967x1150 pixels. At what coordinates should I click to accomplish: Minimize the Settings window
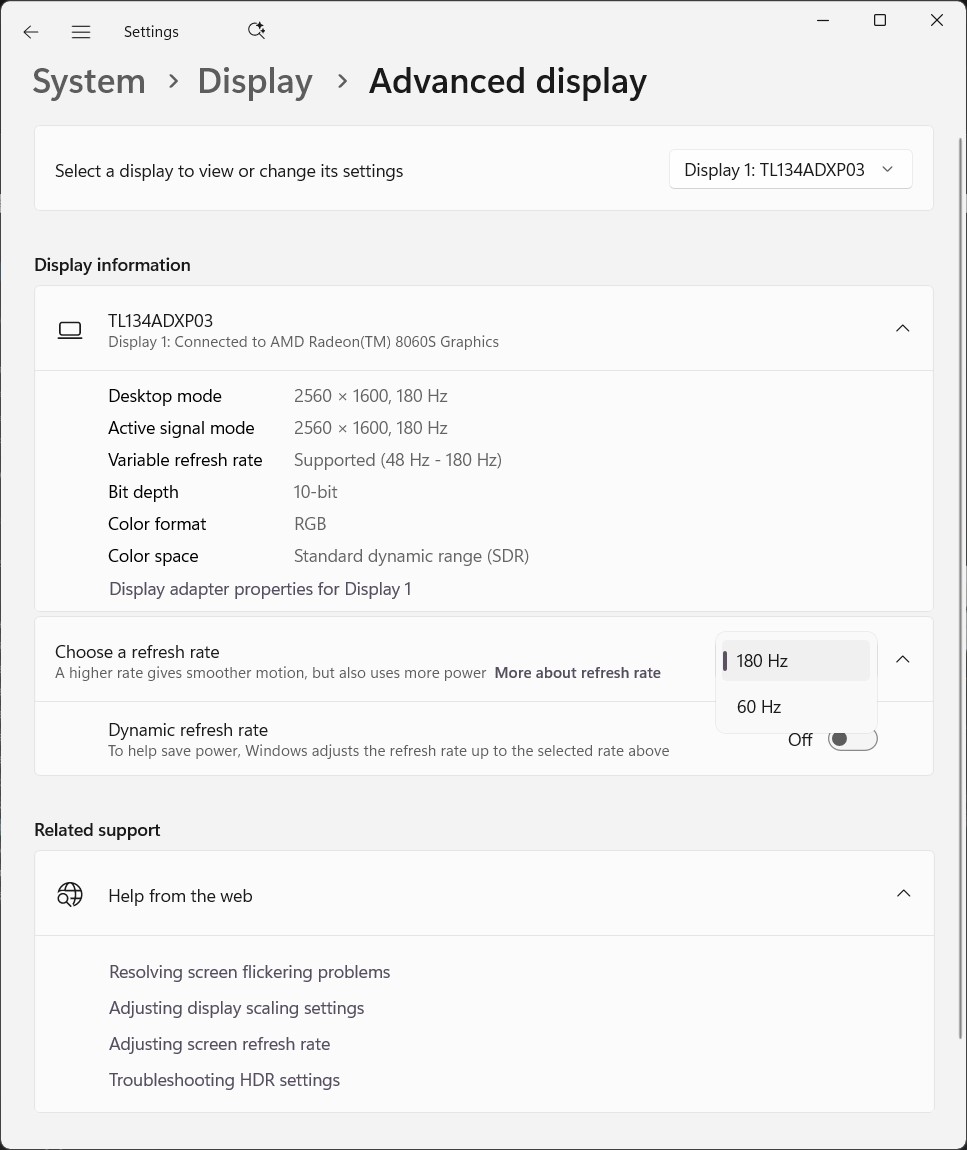(823, 21)
